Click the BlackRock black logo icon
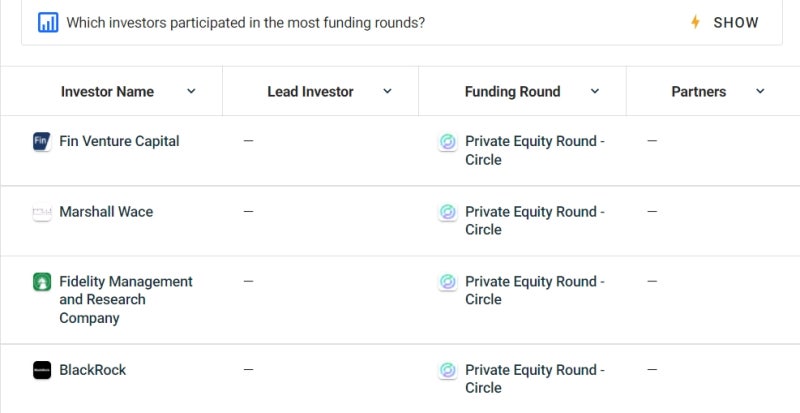 (42, 370)
